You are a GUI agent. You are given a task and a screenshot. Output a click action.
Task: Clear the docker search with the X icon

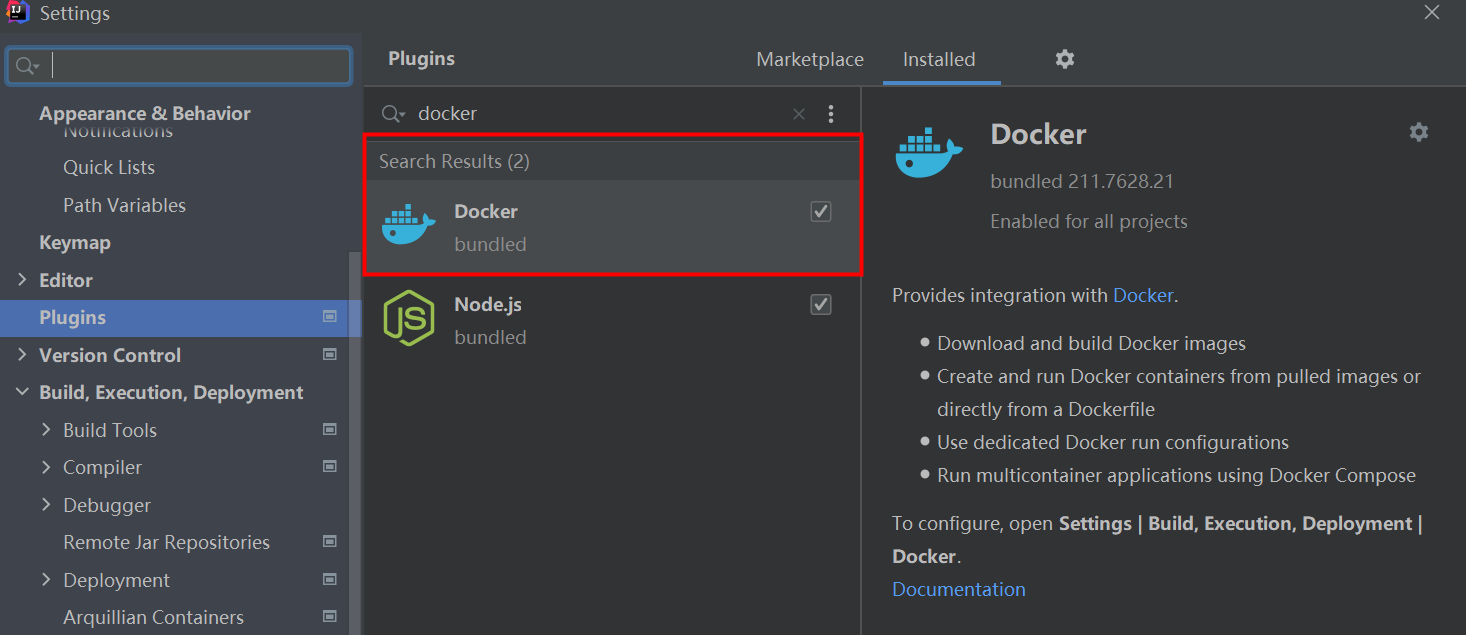coord(798,113)
